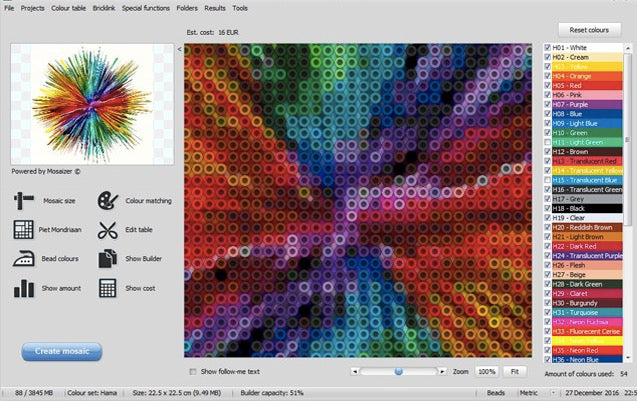Uncheck the H36 - Neon Blue checkbox
This screenshot has height=401, width=637.
(x=548, y=360)
